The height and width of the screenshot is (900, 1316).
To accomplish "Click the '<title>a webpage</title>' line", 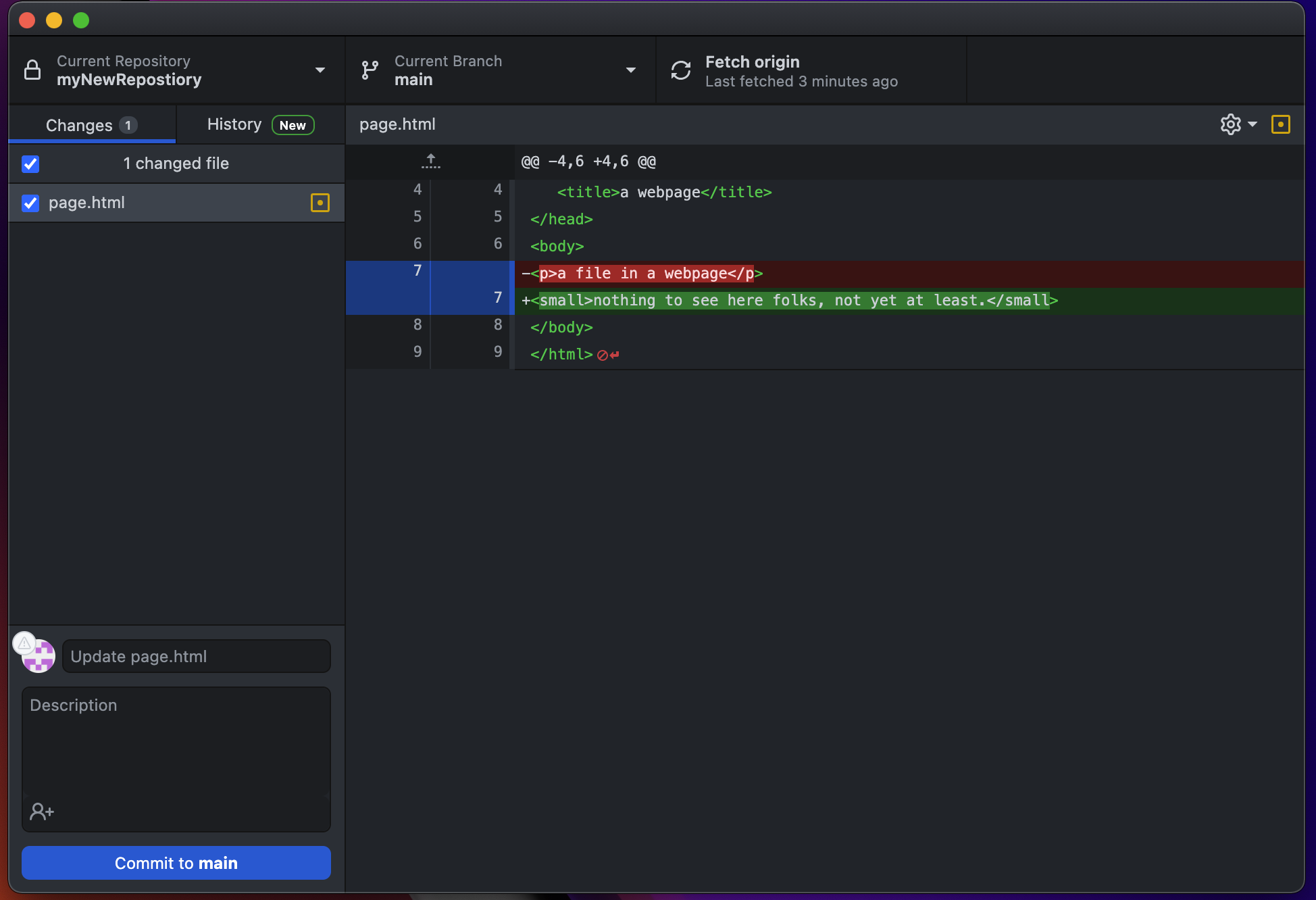I will 909,193.
